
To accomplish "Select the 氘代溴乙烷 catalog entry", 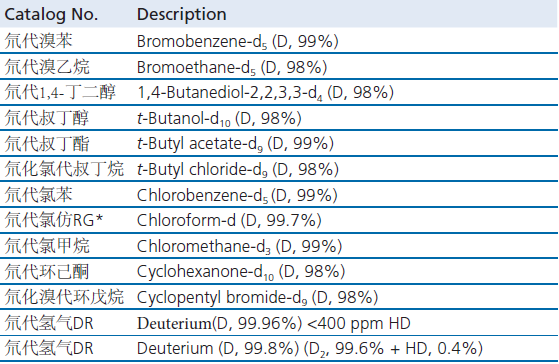I will click(47, 67).
